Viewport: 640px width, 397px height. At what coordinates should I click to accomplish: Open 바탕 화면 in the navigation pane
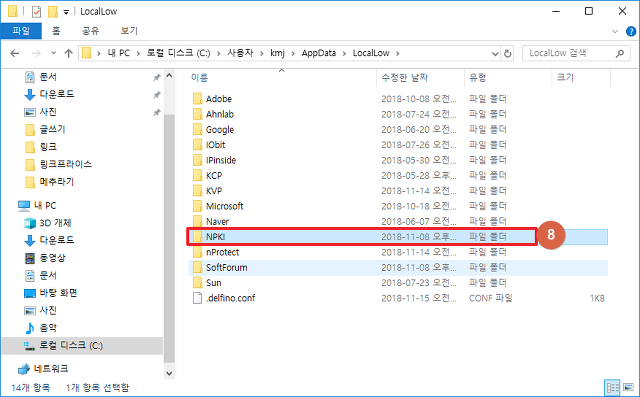pos(51,293)
